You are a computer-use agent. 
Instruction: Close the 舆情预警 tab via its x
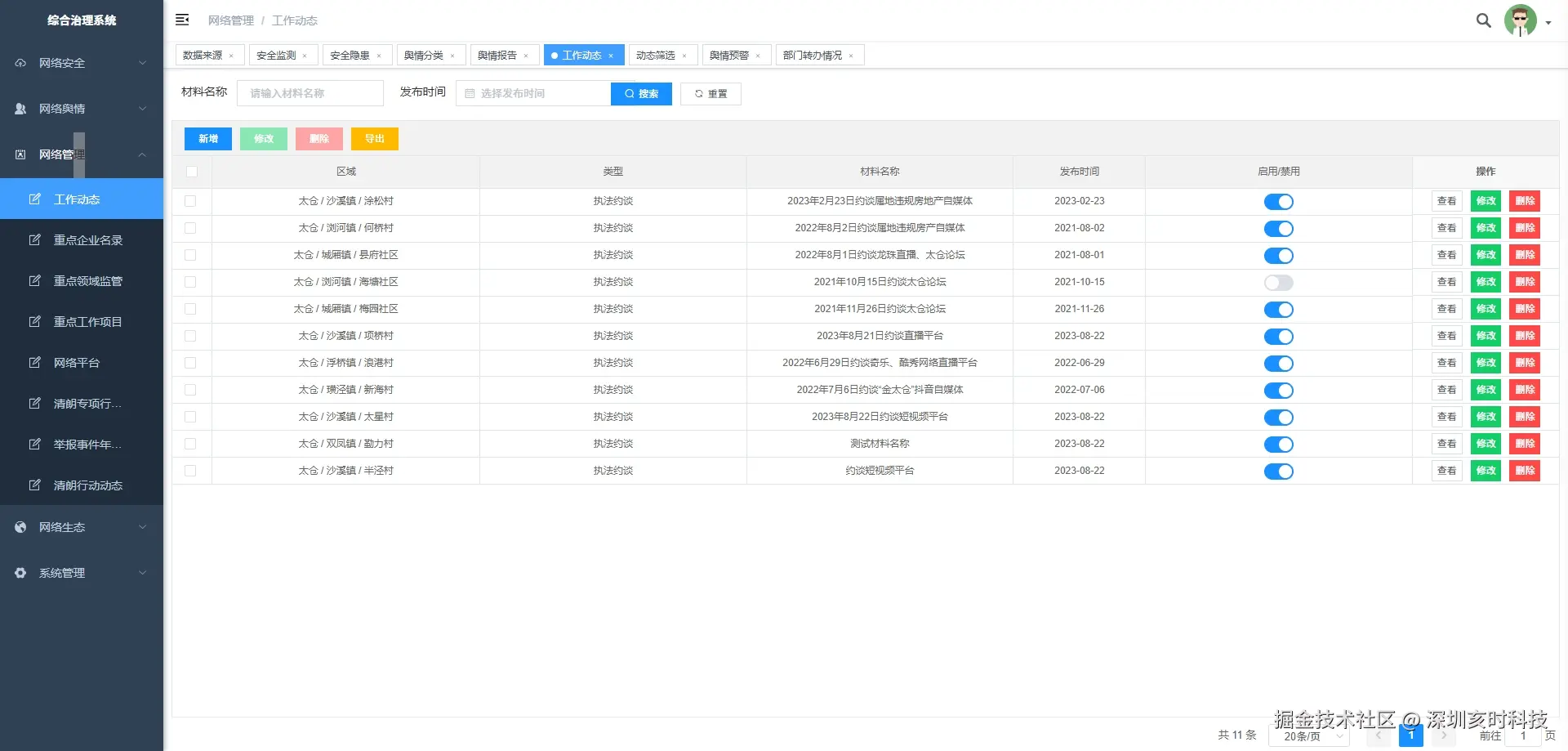(x=757, y=56)
